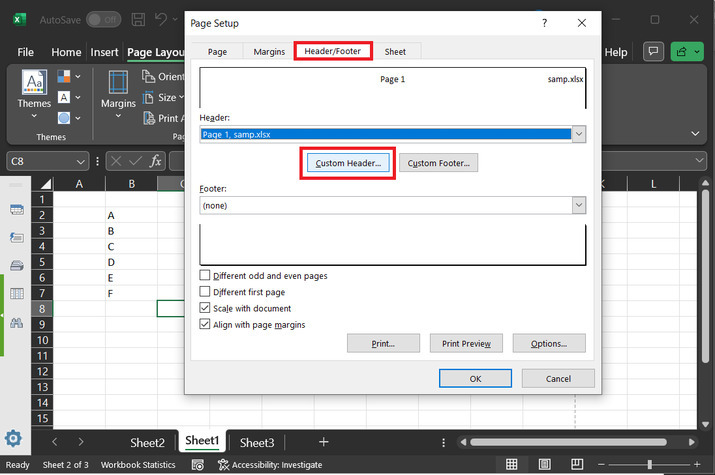
Task: Click the Undo arrow icon
Action: (161, 19)
